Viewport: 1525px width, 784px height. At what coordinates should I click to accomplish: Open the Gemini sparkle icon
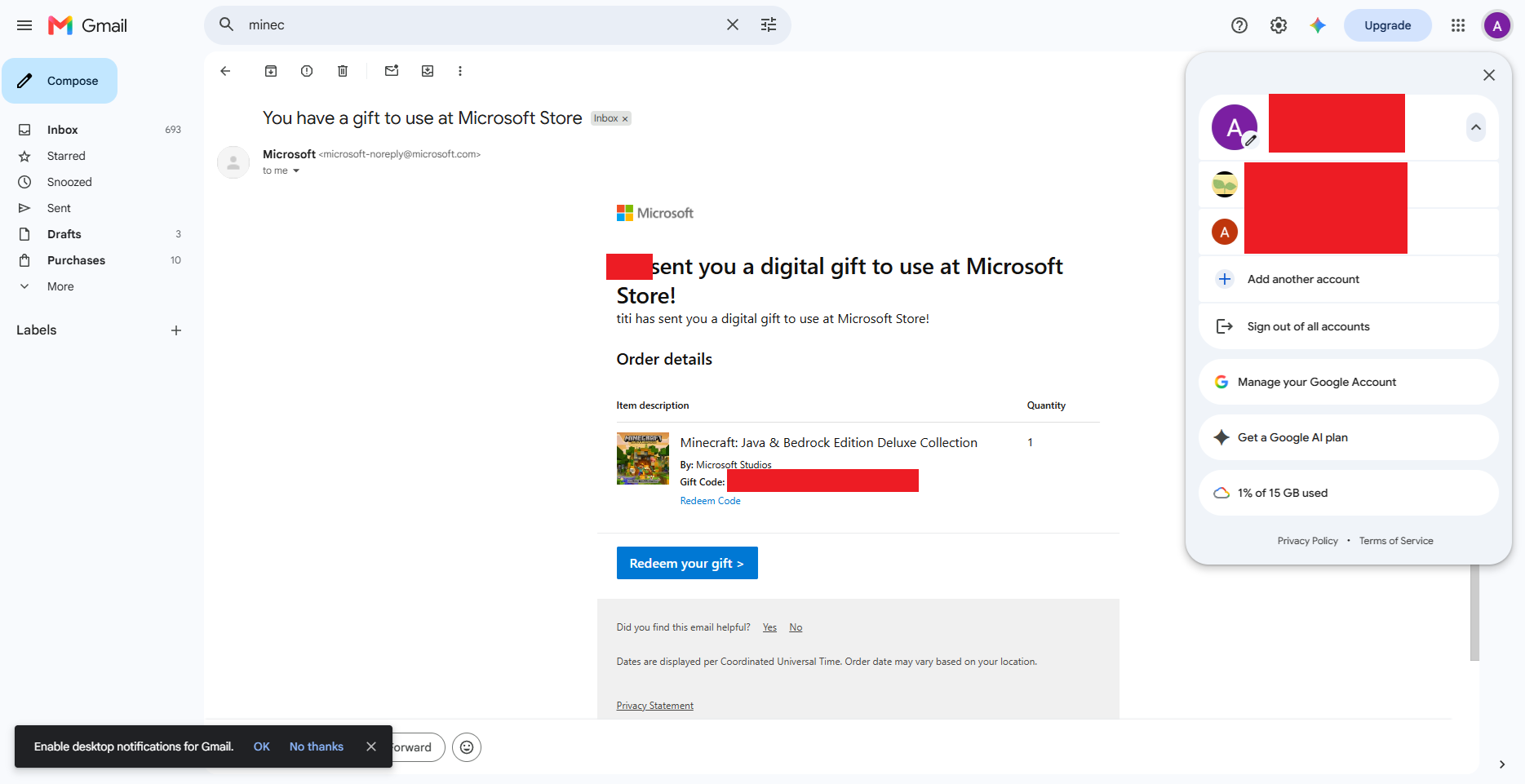(x=1318, y=25)
